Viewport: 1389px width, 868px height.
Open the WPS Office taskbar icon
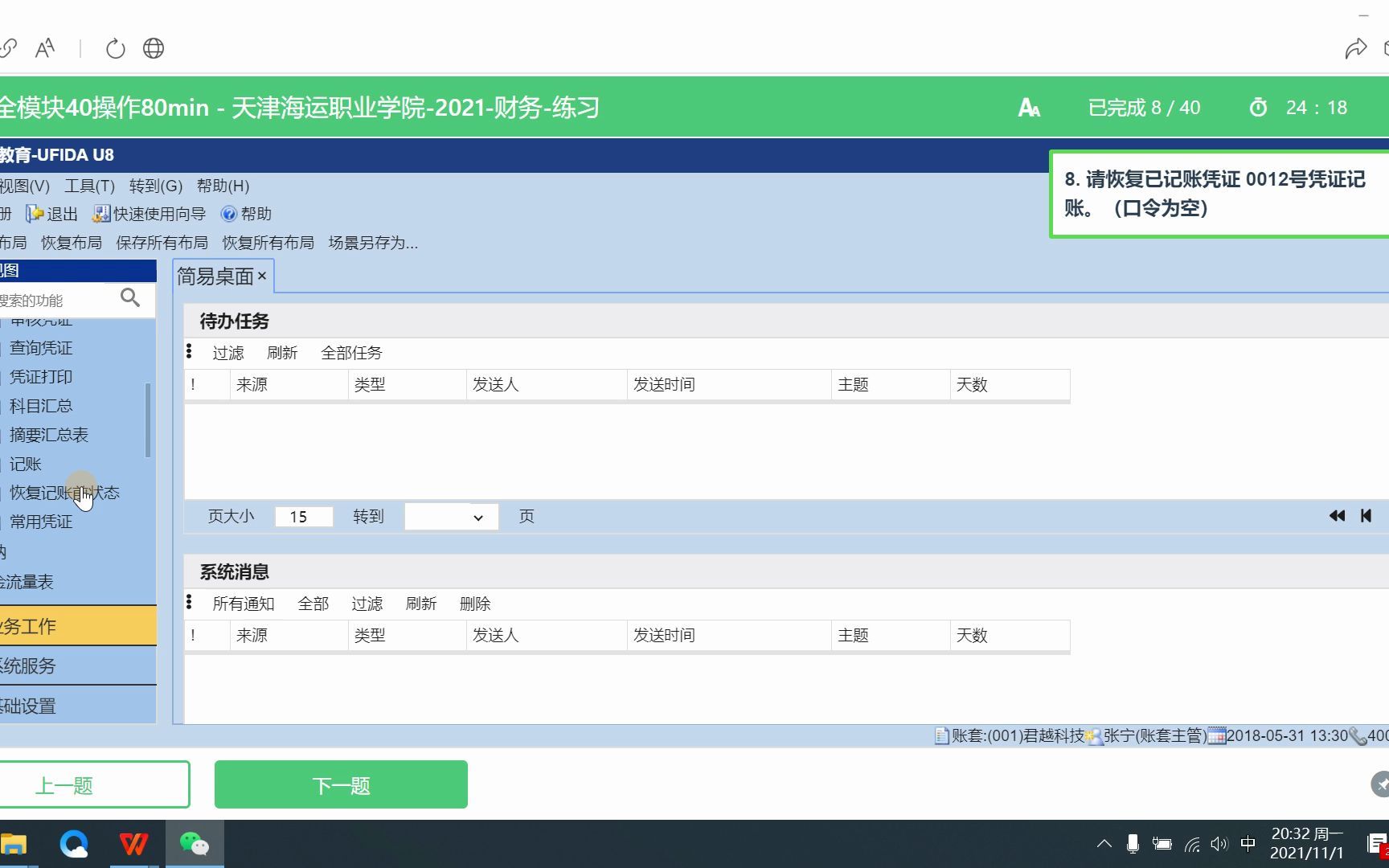click(133, 844)
